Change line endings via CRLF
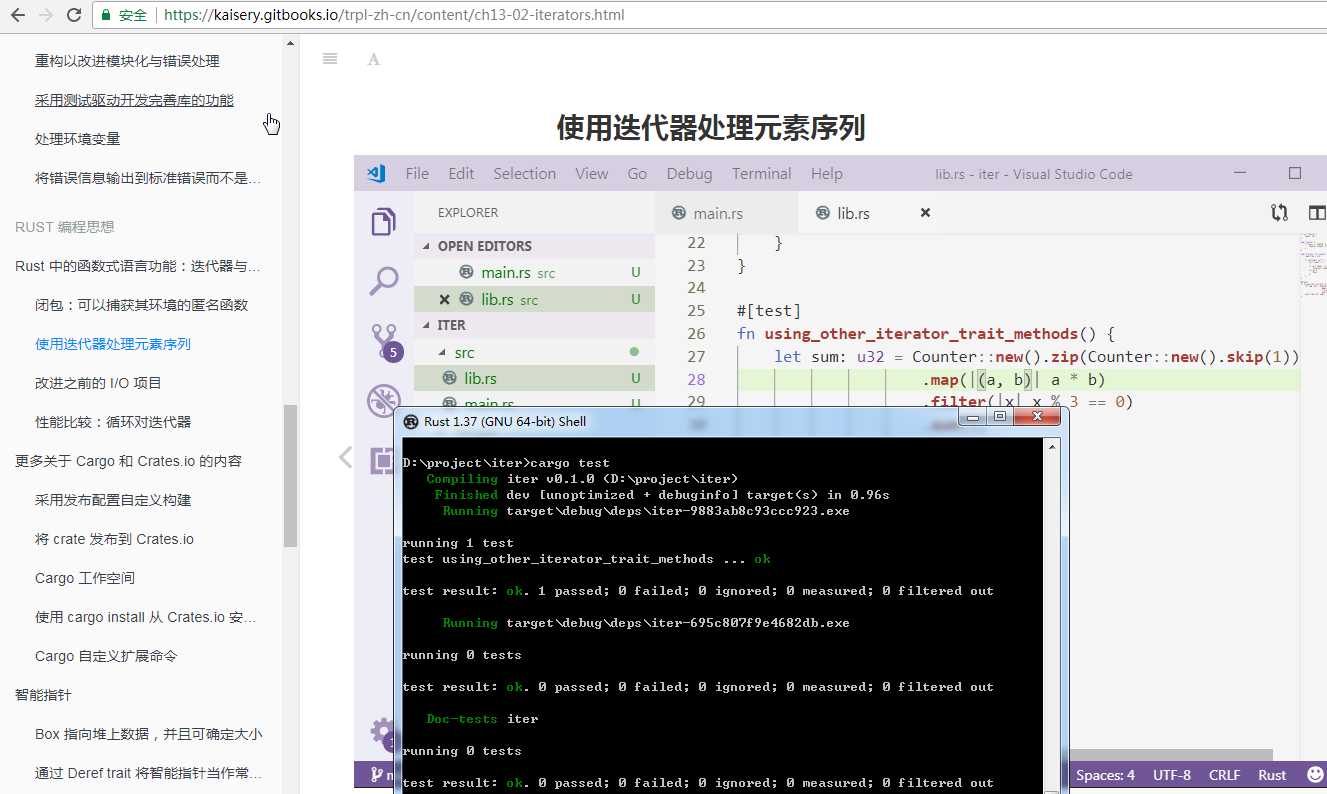Screen dimensions: 1327x794 pyautogui.click(x=1224, y=775)
